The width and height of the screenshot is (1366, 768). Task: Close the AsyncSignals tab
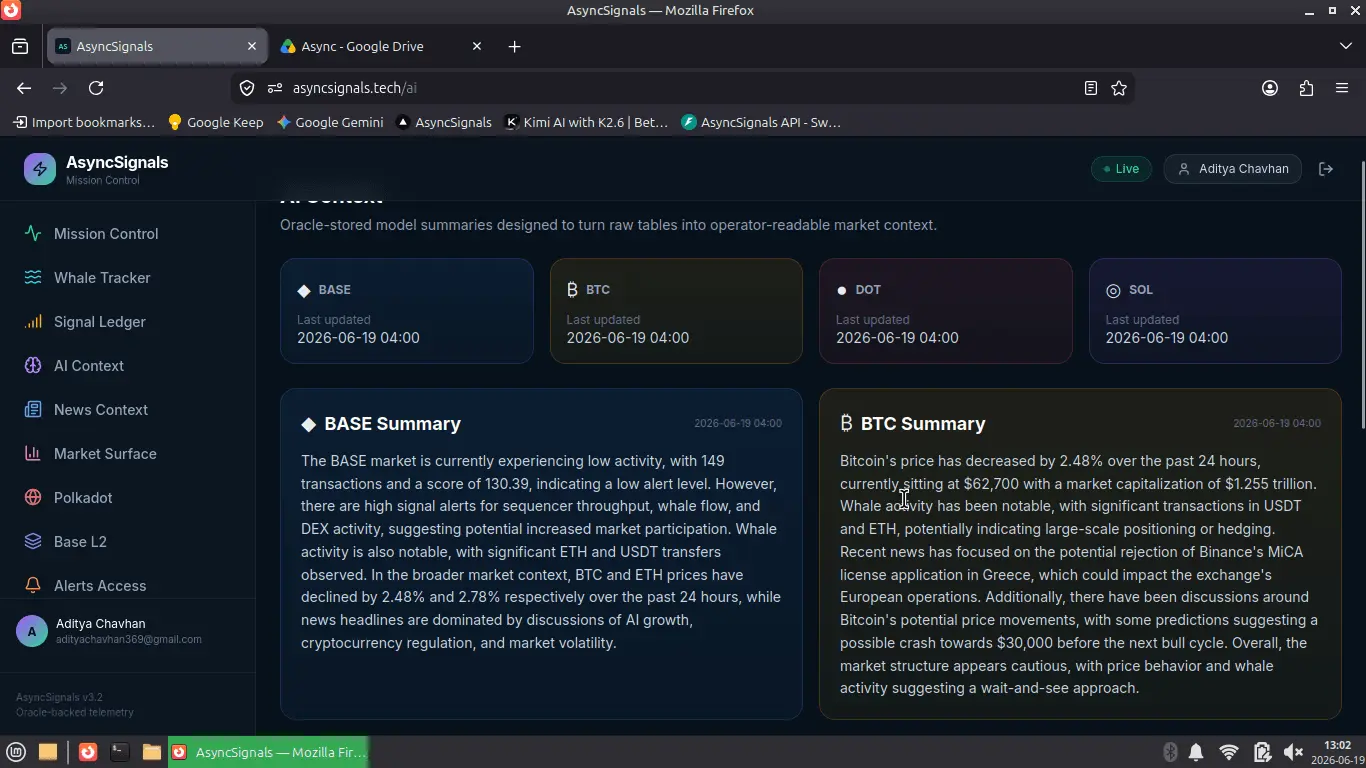(x=252, y=46)
